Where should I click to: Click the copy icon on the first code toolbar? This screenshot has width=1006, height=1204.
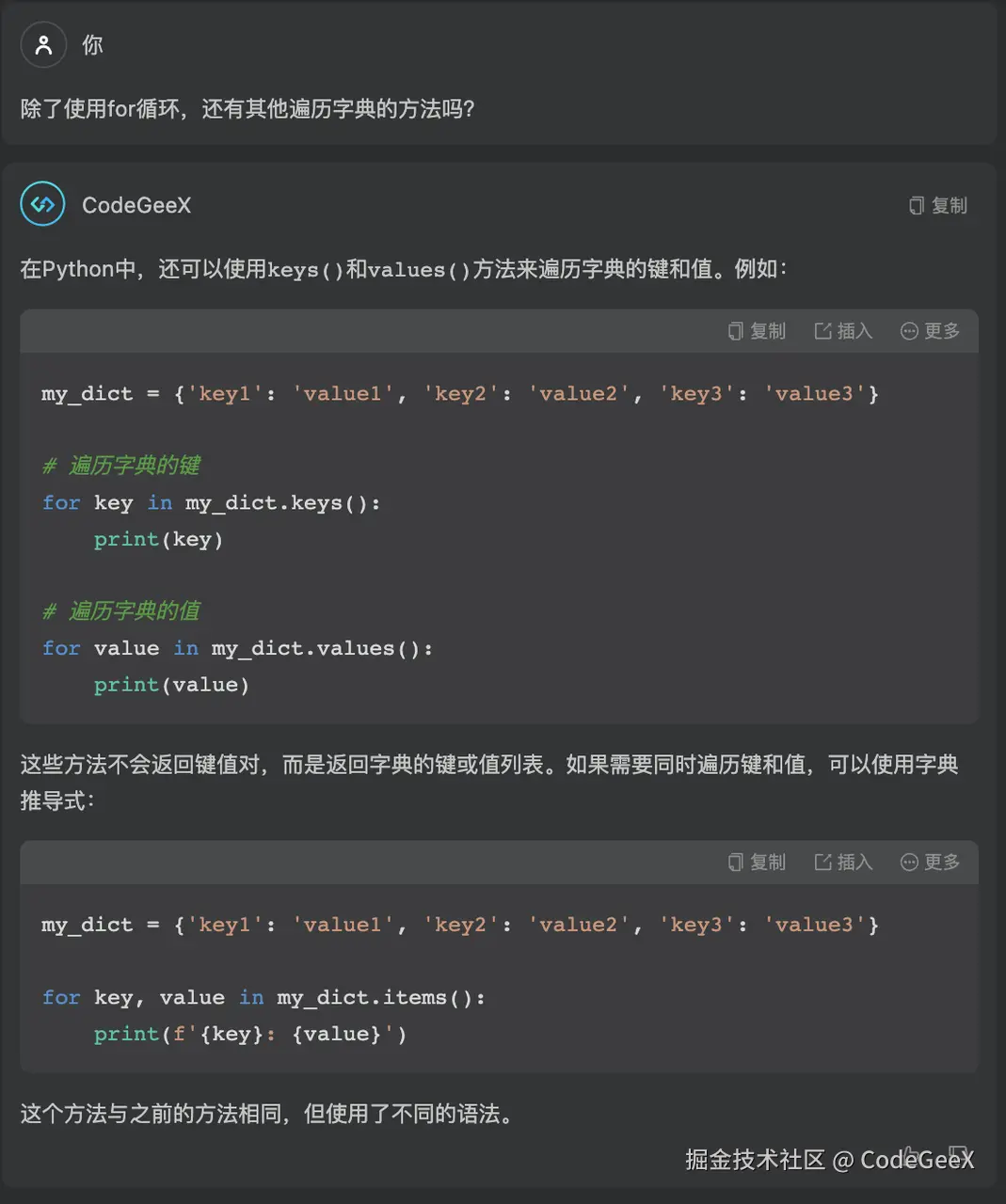tap(737, 331)
